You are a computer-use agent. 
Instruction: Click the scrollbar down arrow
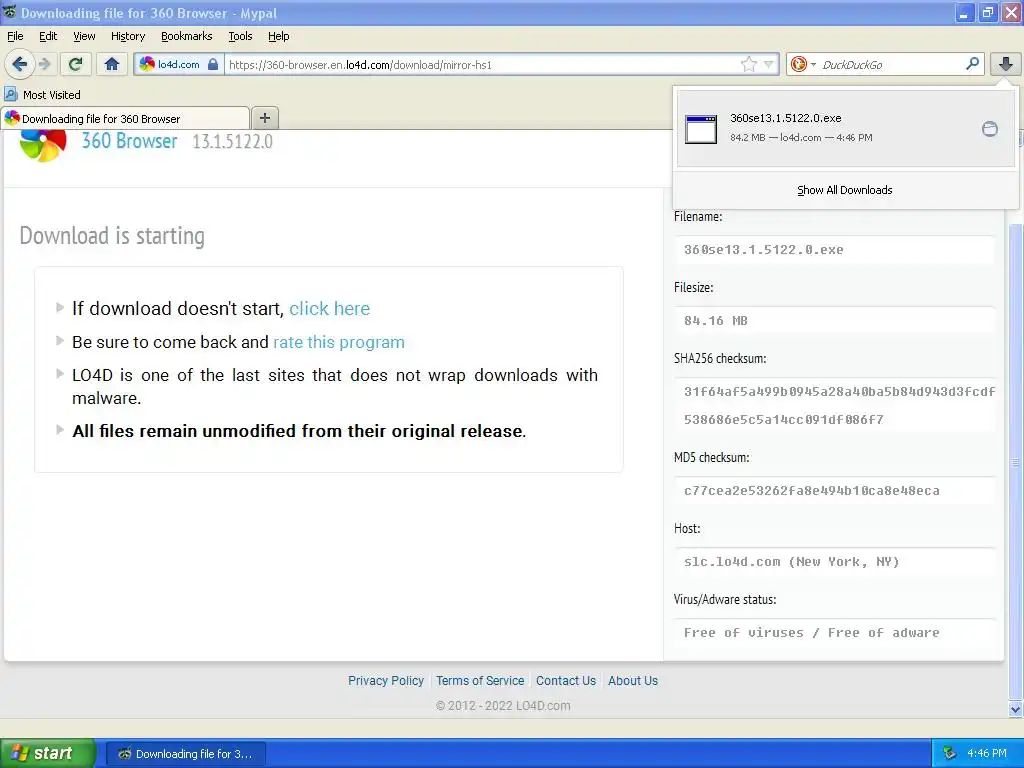click(1015, 709)
